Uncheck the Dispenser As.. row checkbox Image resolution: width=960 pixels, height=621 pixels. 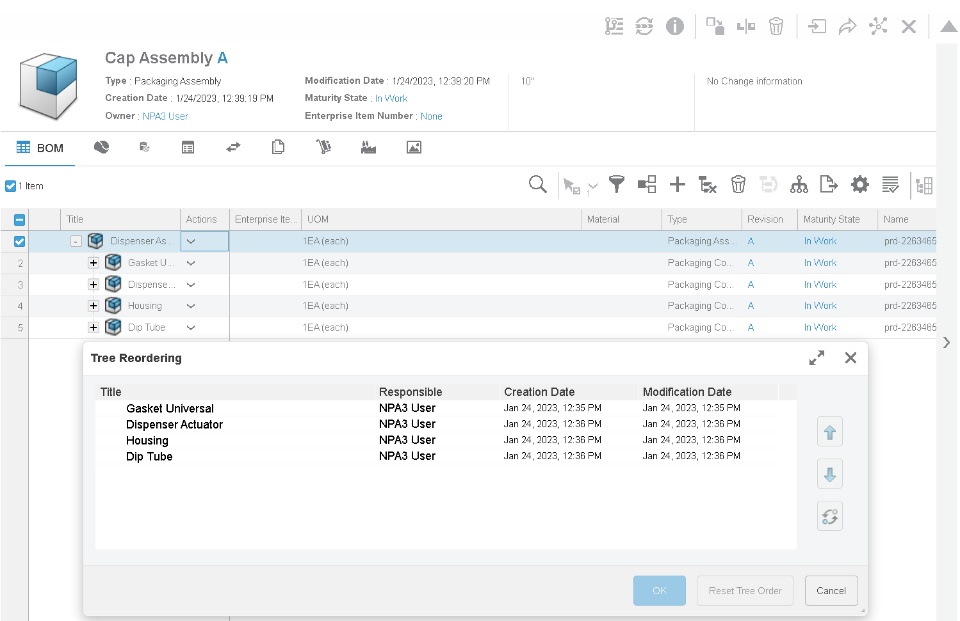pos(20,241)
